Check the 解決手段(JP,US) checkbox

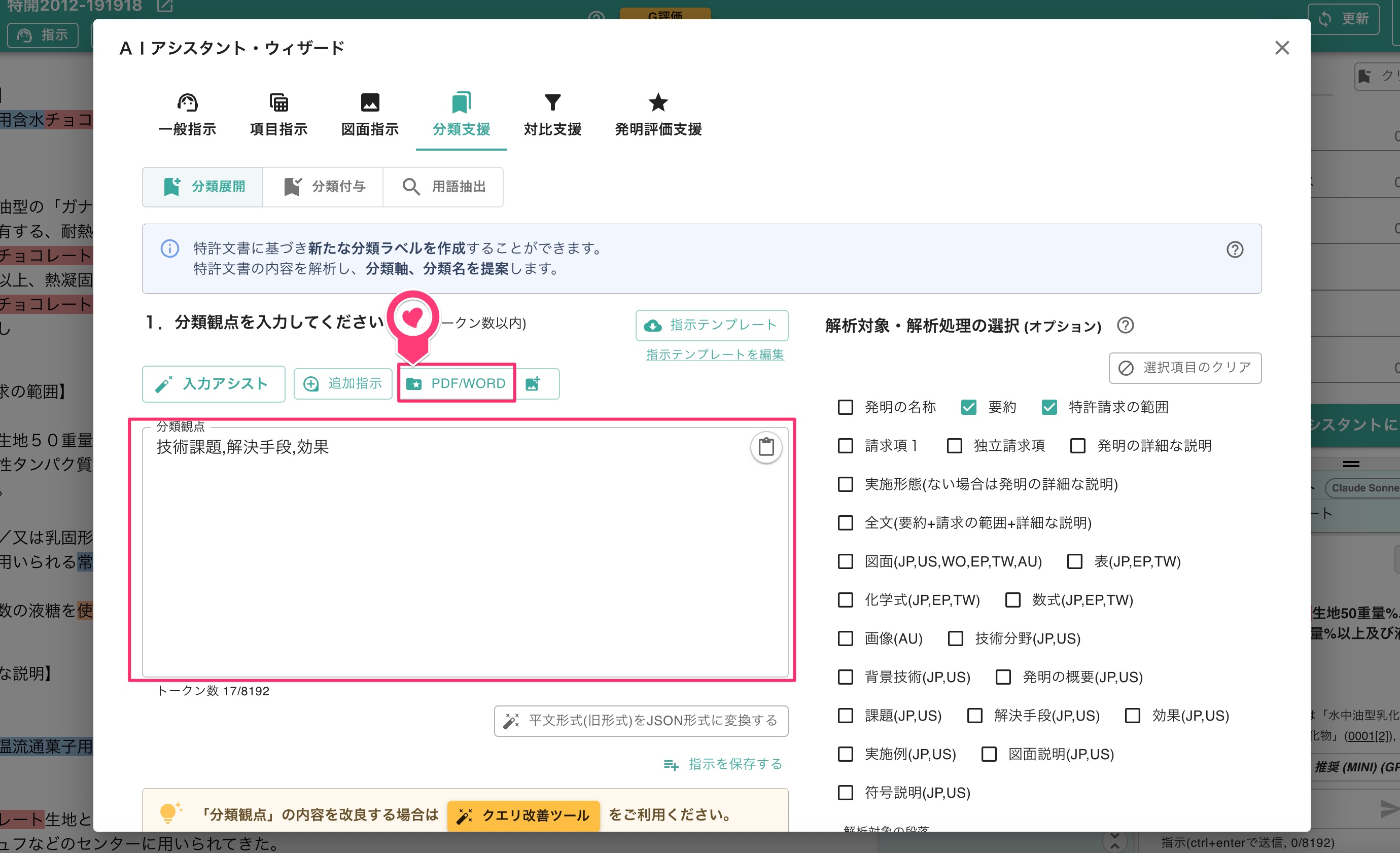[974, 716]
